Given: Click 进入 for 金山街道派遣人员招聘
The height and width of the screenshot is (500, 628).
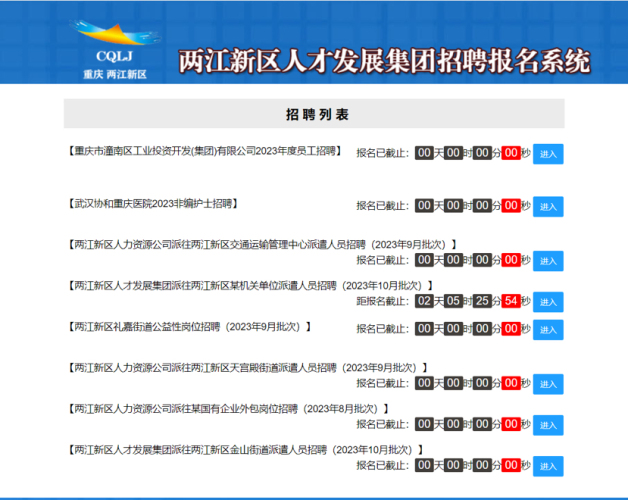Looking at the screenshot, I should [548, 466].
